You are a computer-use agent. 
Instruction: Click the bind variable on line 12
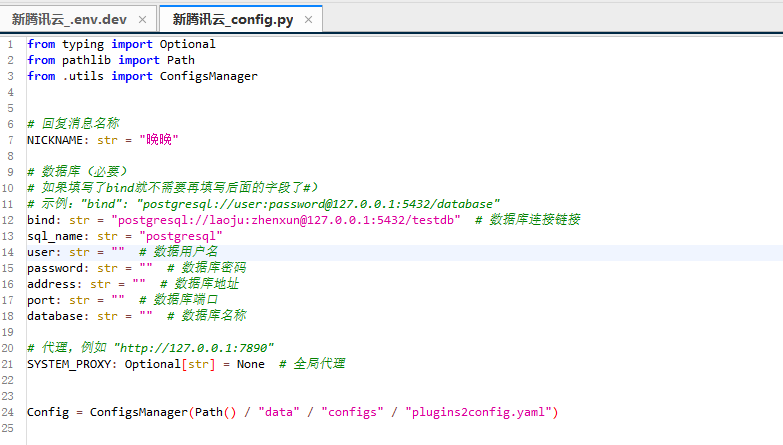[x=41, y=220]
